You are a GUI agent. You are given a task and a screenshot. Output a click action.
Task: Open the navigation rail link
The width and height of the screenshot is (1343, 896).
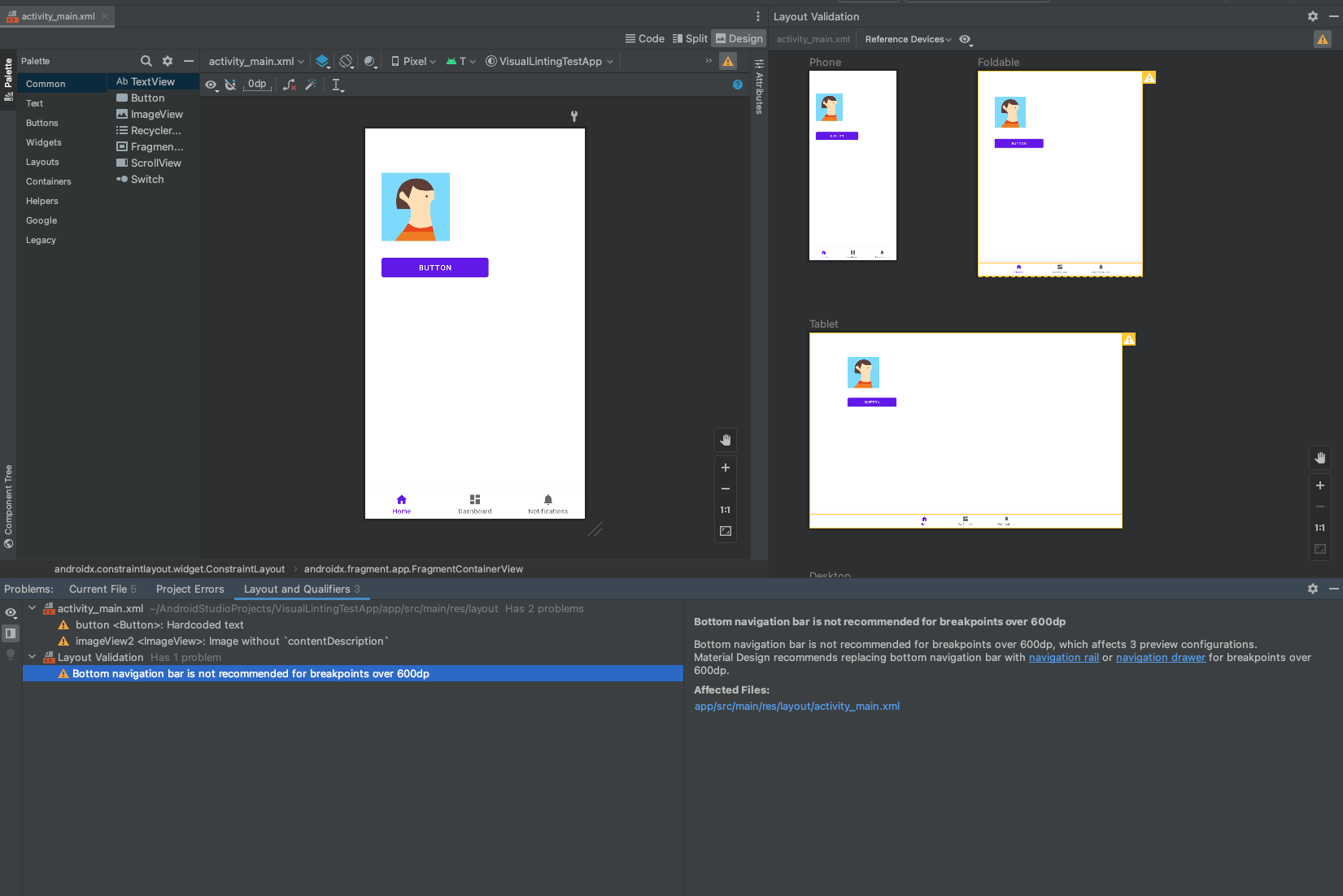click(x=1063, y=657)
